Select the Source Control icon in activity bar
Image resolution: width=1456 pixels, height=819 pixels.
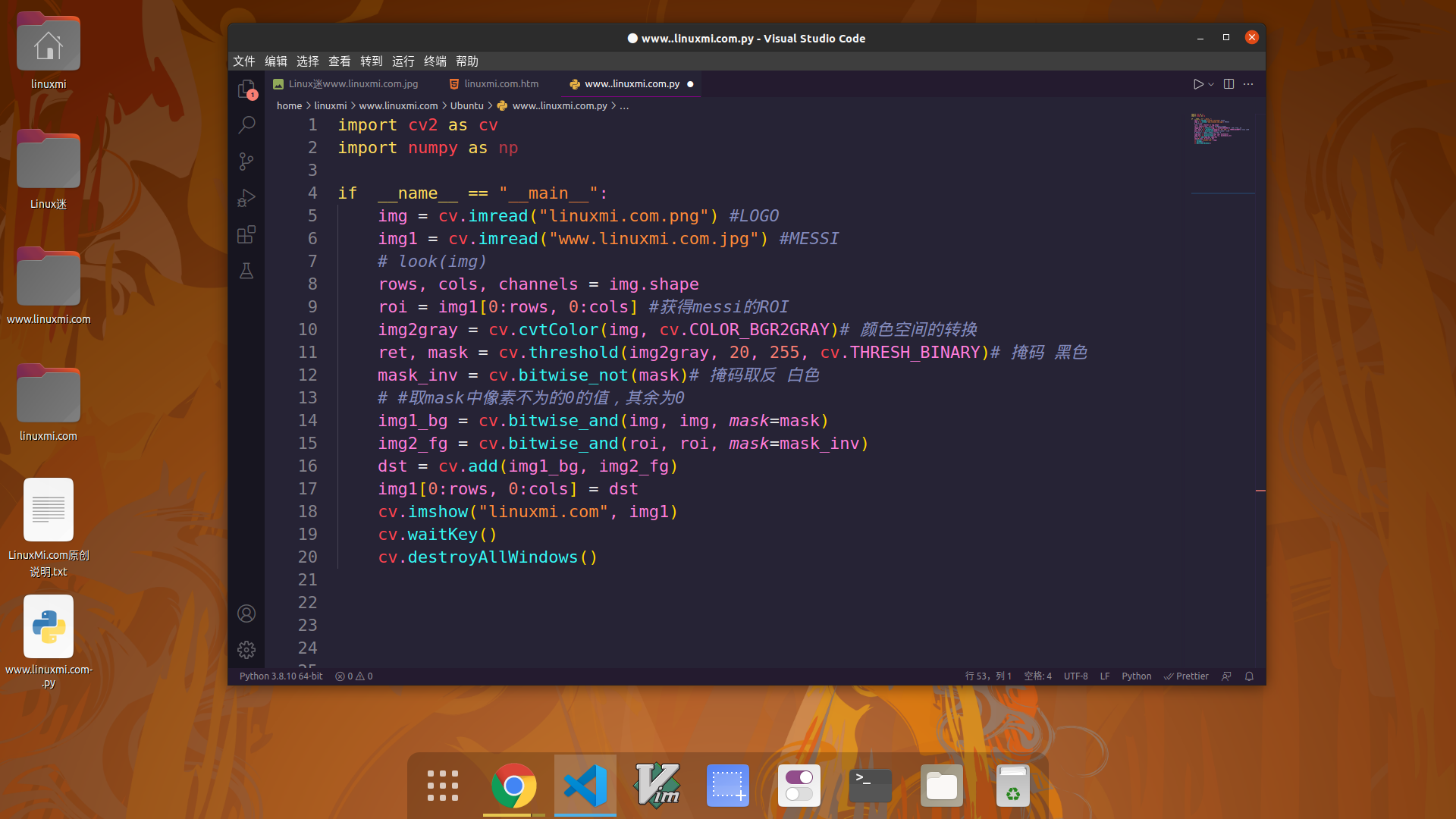(246, 162)
